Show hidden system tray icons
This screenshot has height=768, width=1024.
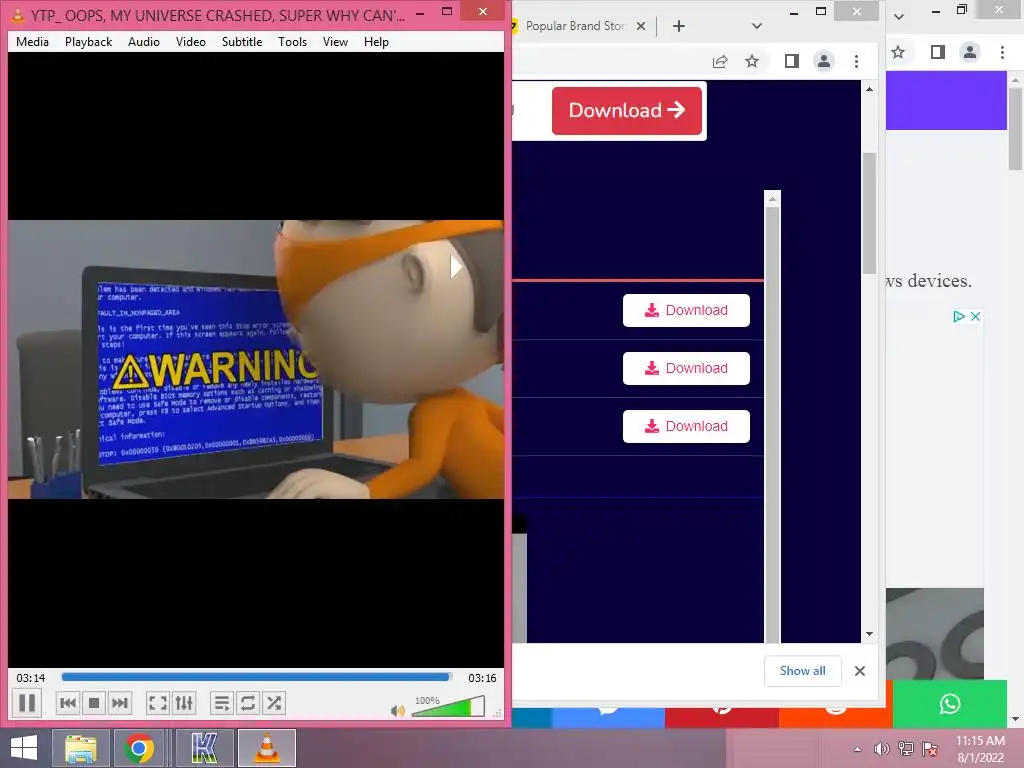pos(857,749)
